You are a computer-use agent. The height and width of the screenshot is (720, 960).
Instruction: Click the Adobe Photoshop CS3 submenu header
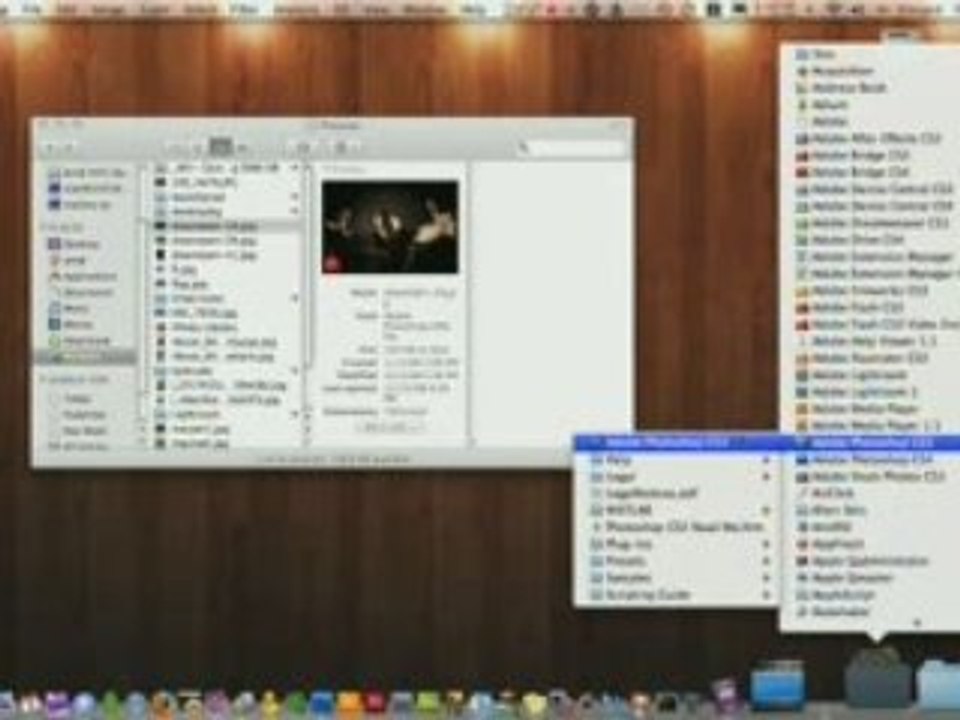coord(677,442)
